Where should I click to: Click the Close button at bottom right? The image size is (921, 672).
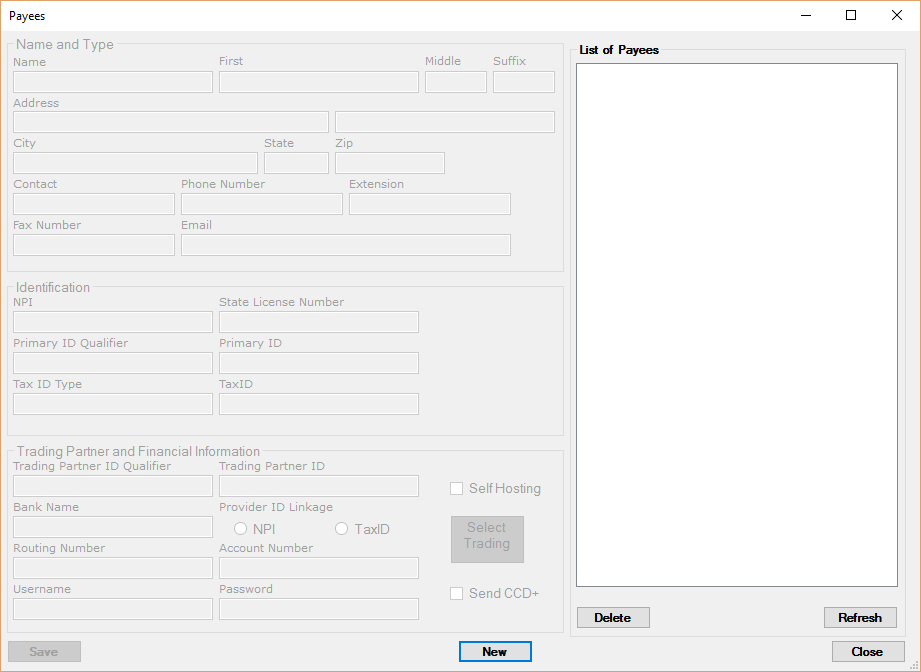click(867, 652)
